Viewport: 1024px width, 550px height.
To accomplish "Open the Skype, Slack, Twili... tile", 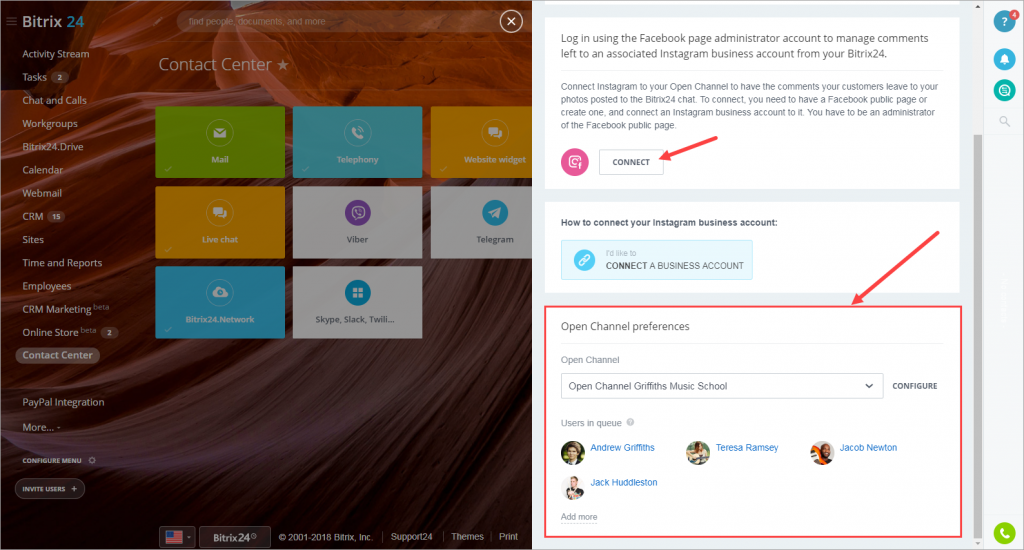I will point(357,302).
